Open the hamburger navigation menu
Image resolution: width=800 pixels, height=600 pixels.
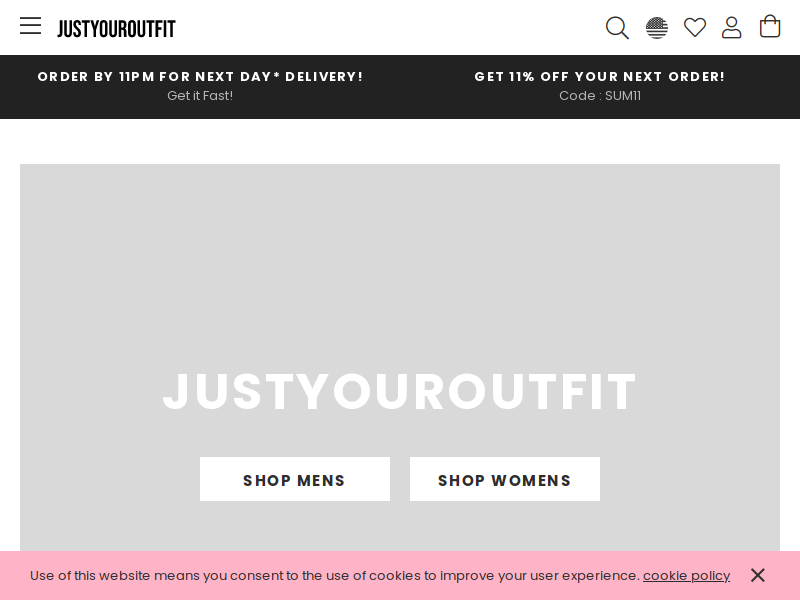coord(31,26)
